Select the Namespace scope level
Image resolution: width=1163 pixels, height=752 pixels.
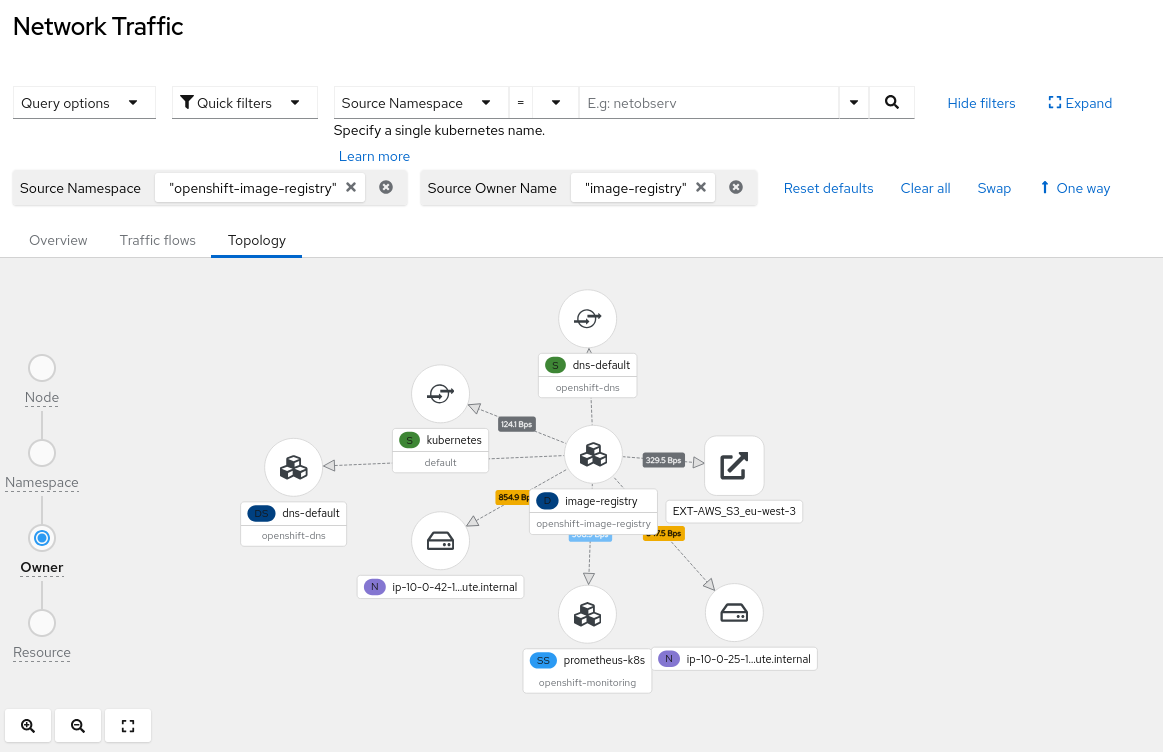point(42,453)
